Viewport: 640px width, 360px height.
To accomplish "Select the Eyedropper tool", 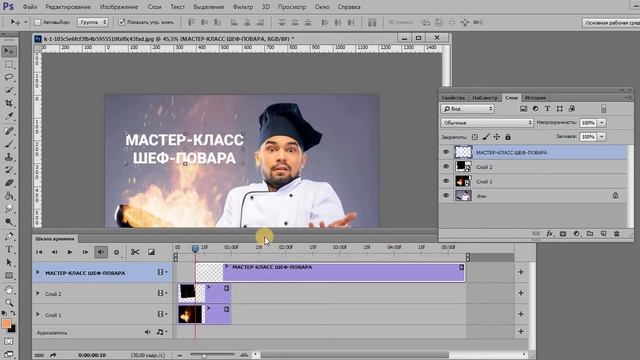I will tap(9, 116).
